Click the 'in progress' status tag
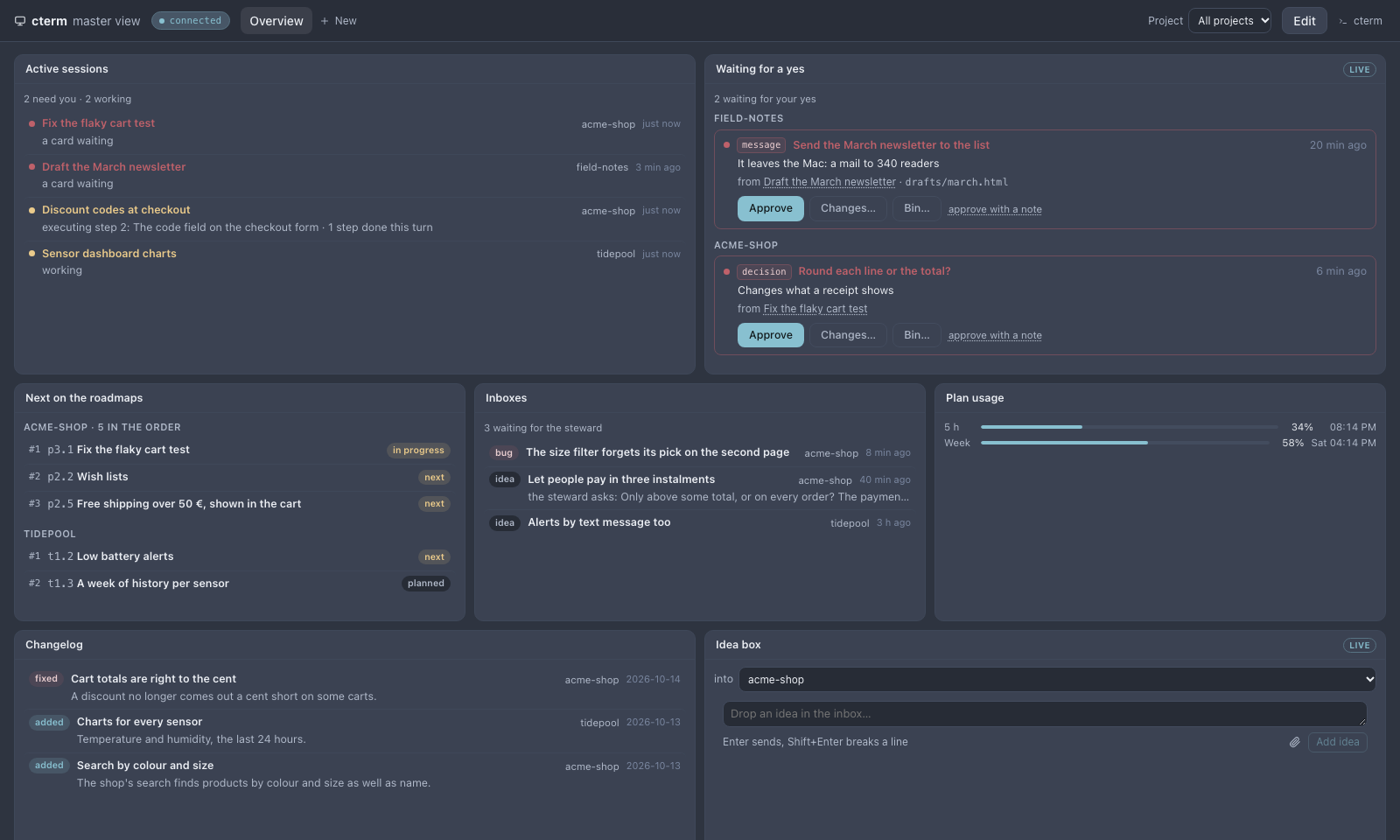Image resolution: width=1400 pixels, height=840 pixels. pos(418,451)
